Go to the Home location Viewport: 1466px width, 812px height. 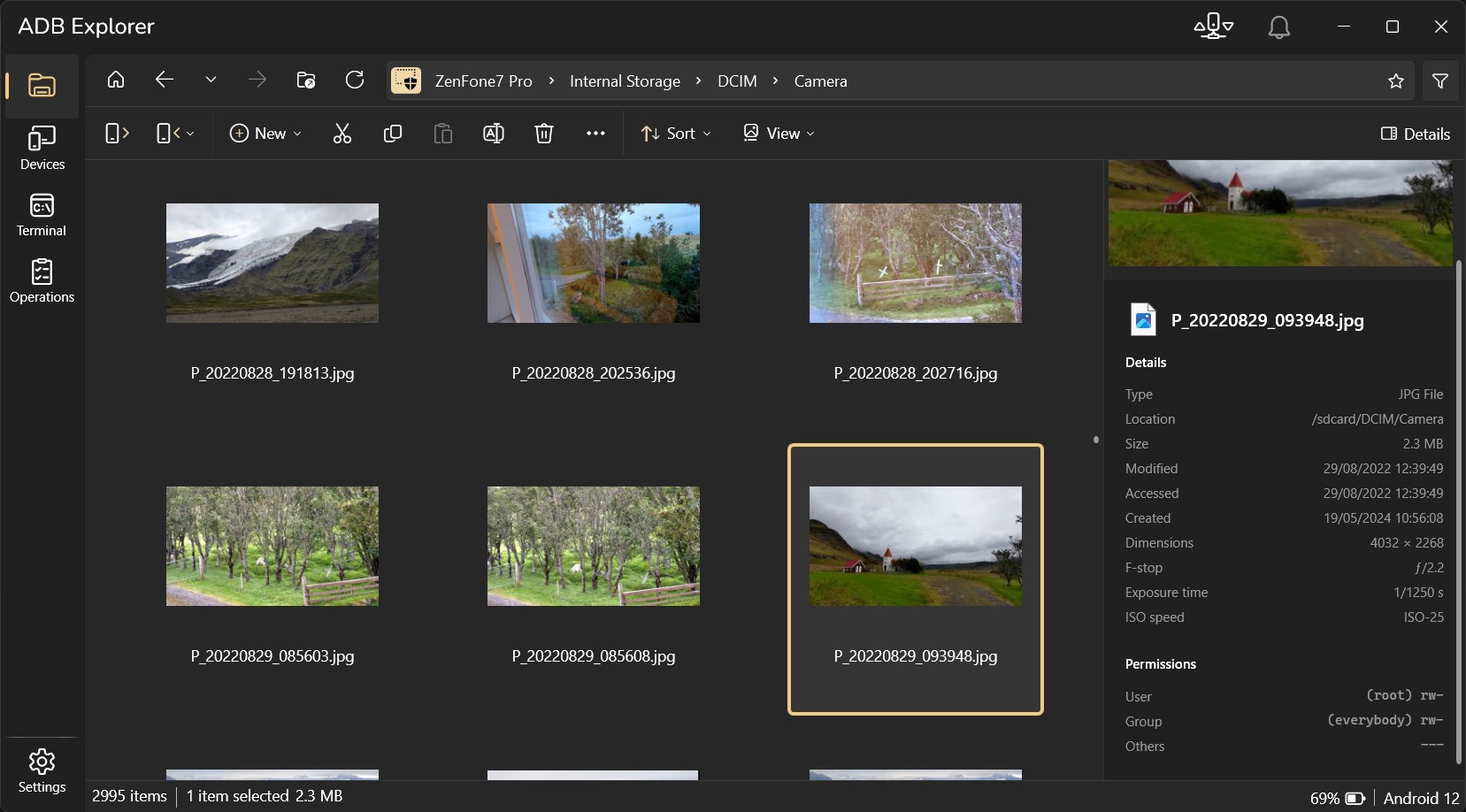116,80
